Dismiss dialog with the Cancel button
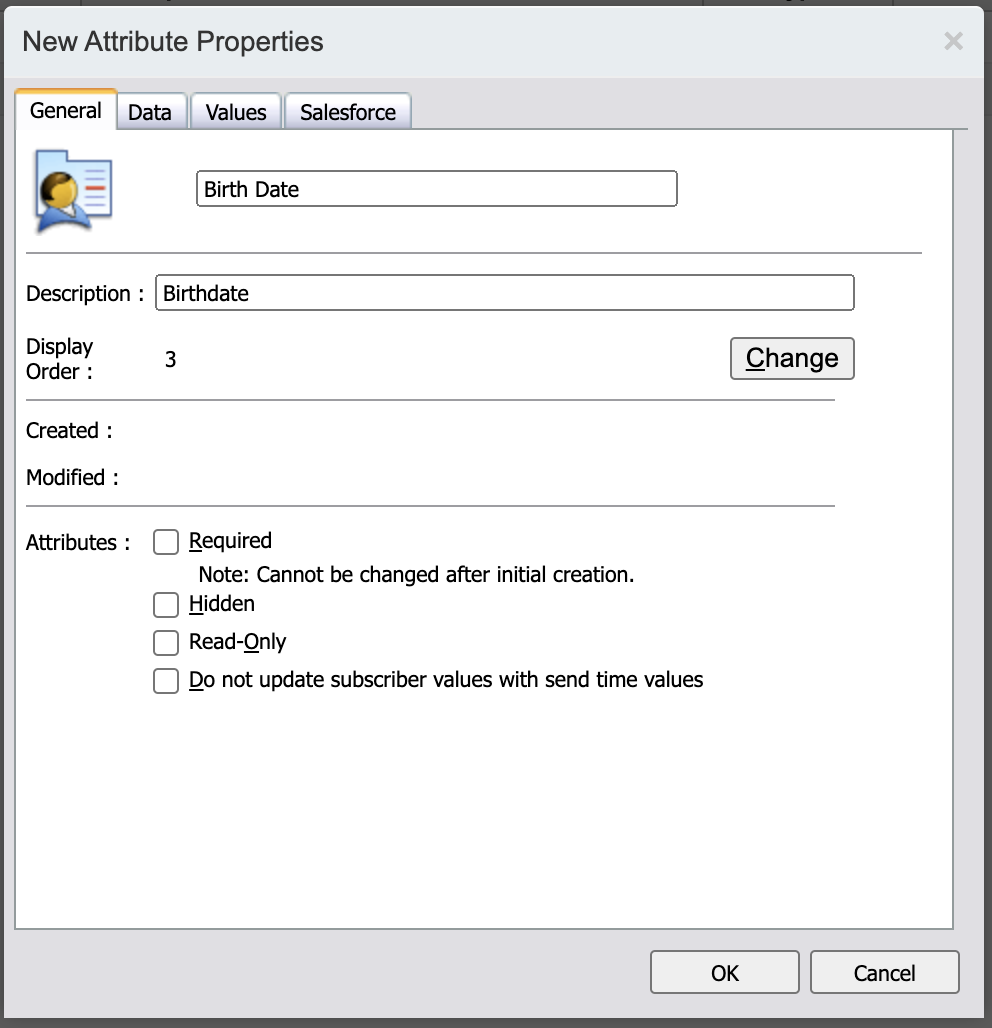This screenshot has width=992, height=1028. coord(884,972)
